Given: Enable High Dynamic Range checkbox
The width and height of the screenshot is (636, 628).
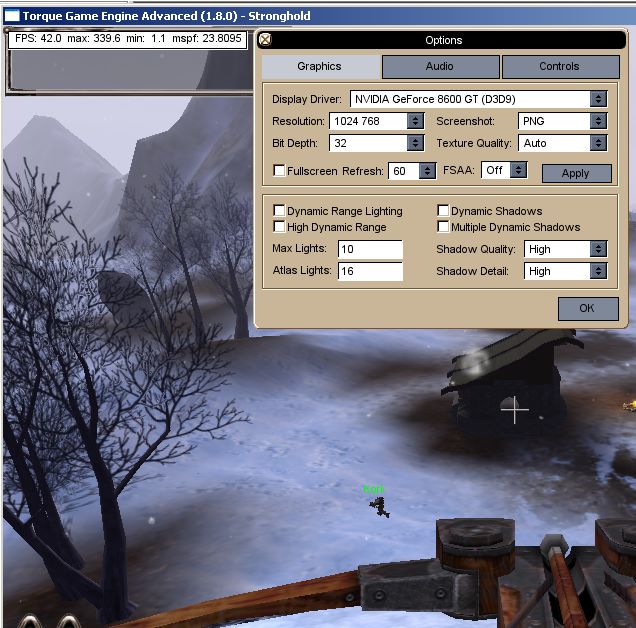Looking at the screenshot, I should pos(279,226).
